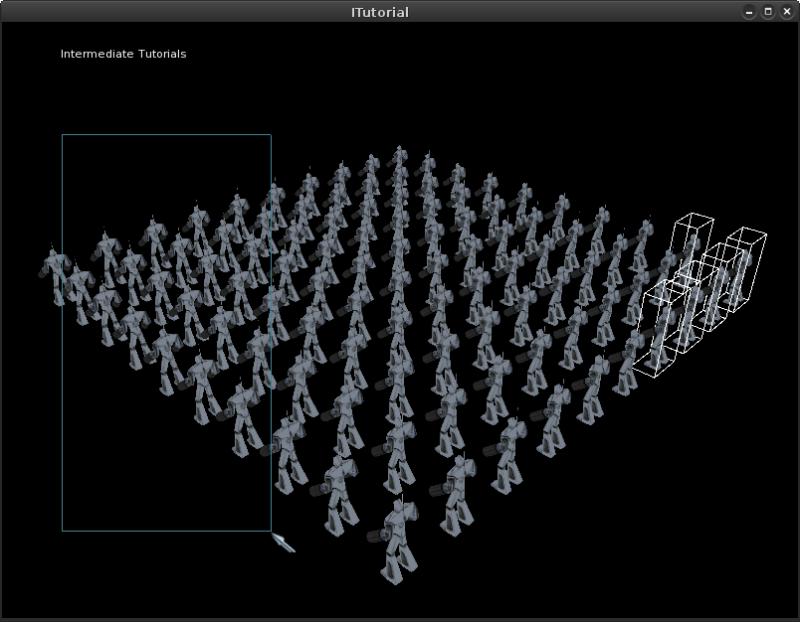The image size is (800, 622).
Task: Close the ITutorial window
Action: point(787,12)
